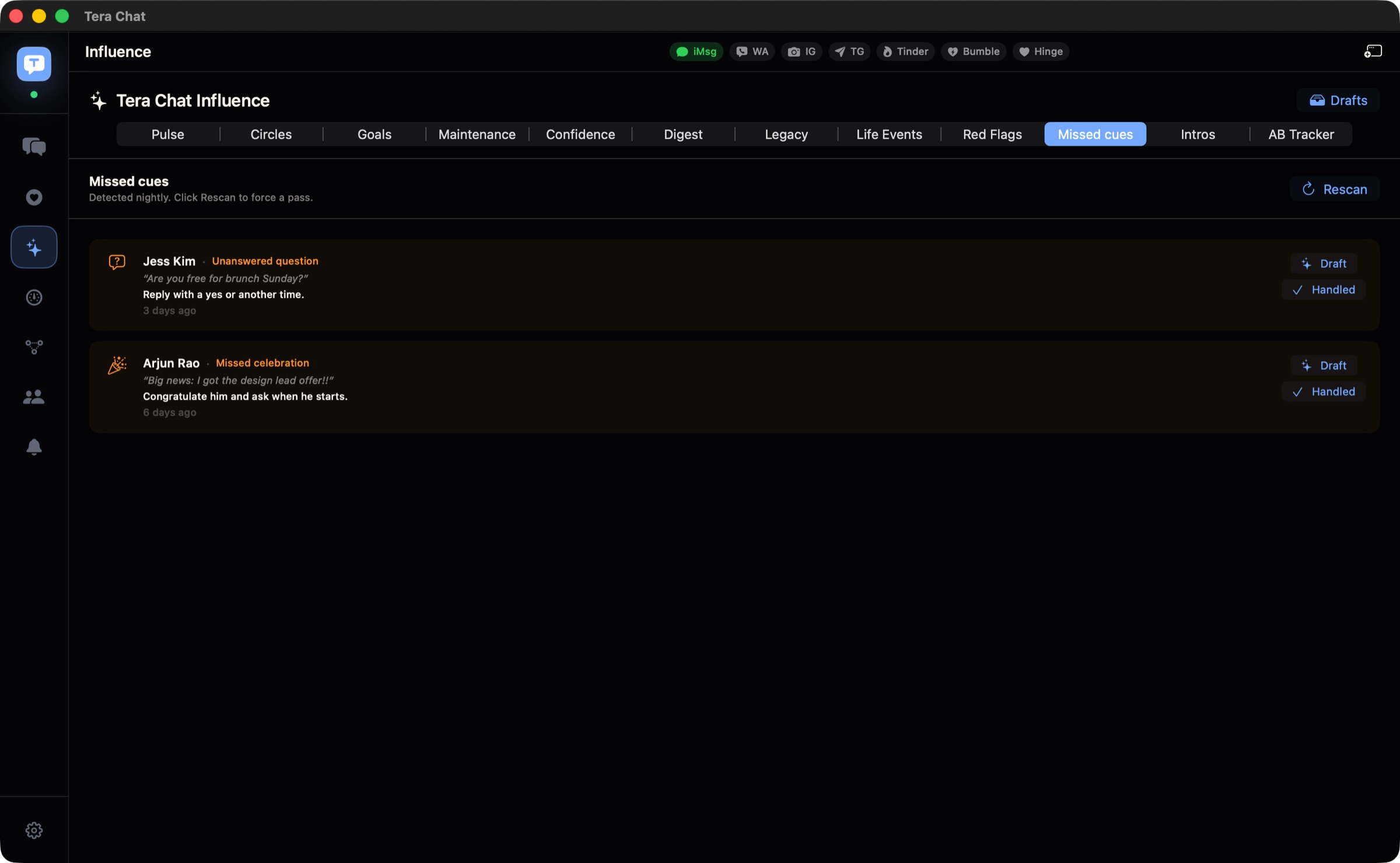The height and width of the screenshot is (863, 1400).
Task: Open the Drafts button
Action: (x=1338, y=100)
